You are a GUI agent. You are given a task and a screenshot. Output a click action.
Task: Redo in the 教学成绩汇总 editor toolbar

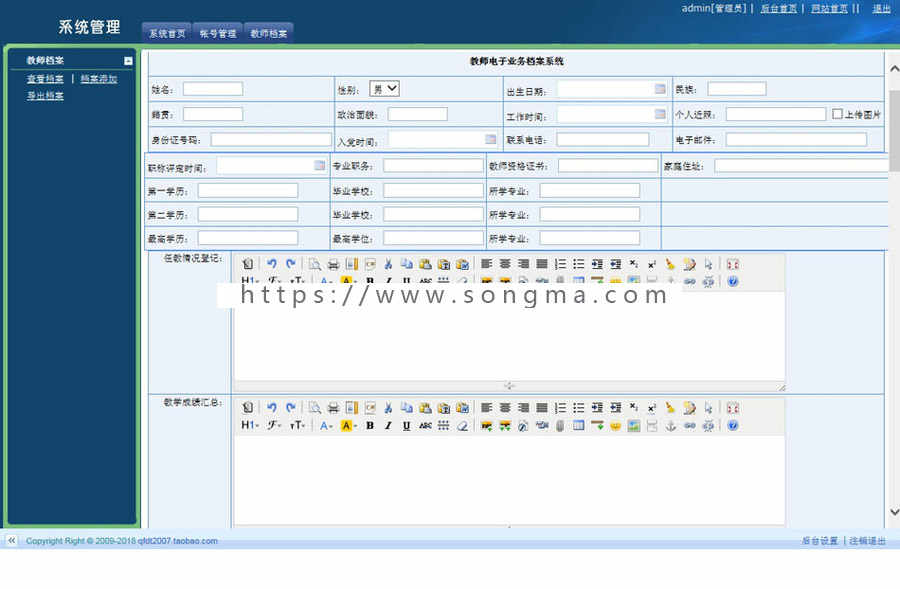click(x=290, y=408)
